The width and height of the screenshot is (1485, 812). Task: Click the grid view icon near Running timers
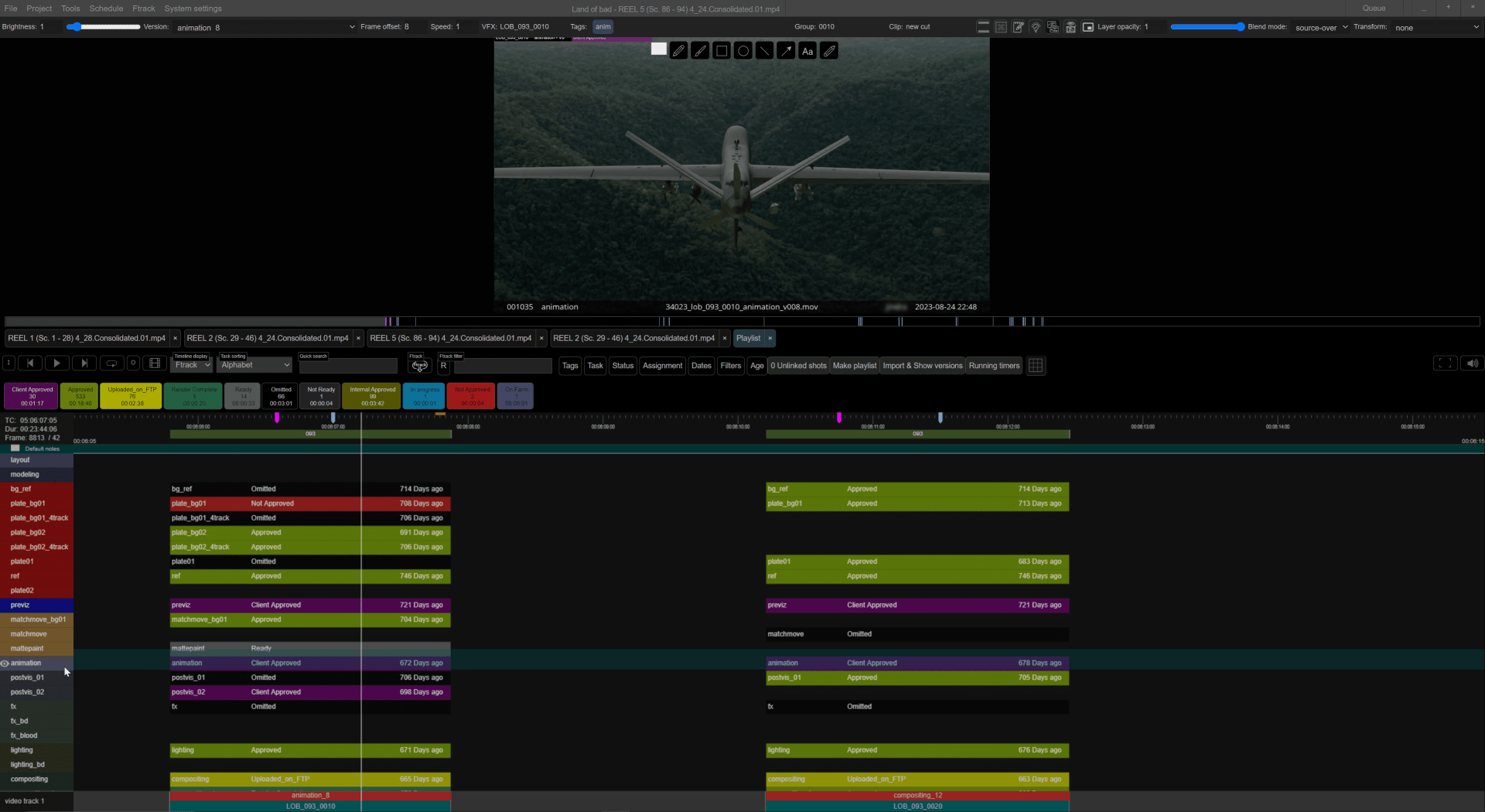[x=1036, y=365]
